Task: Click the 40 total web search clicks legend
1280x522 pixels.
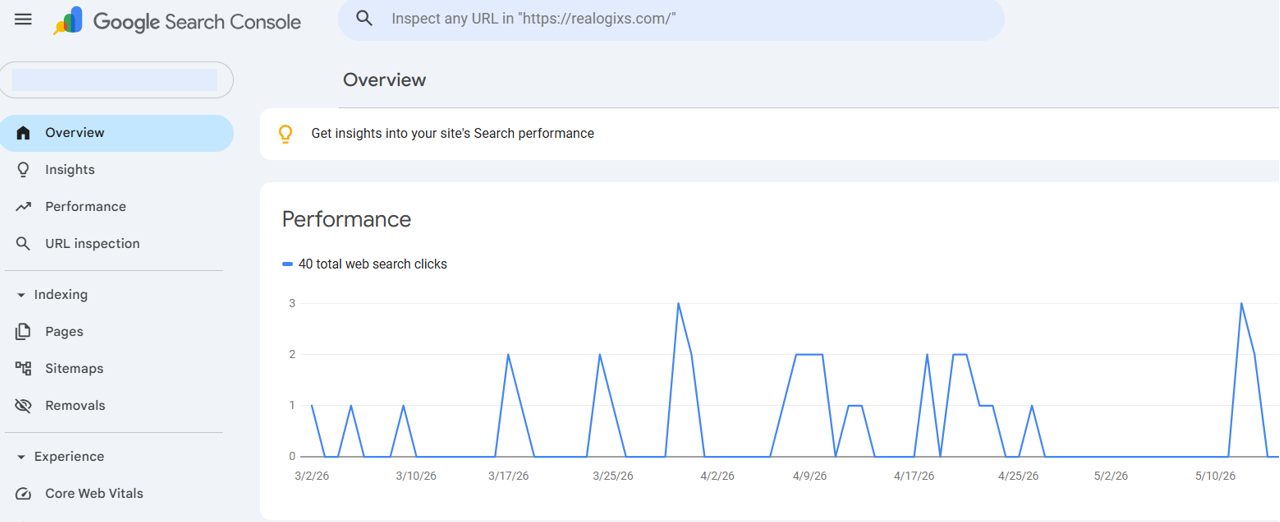Action: click(372, 264)
